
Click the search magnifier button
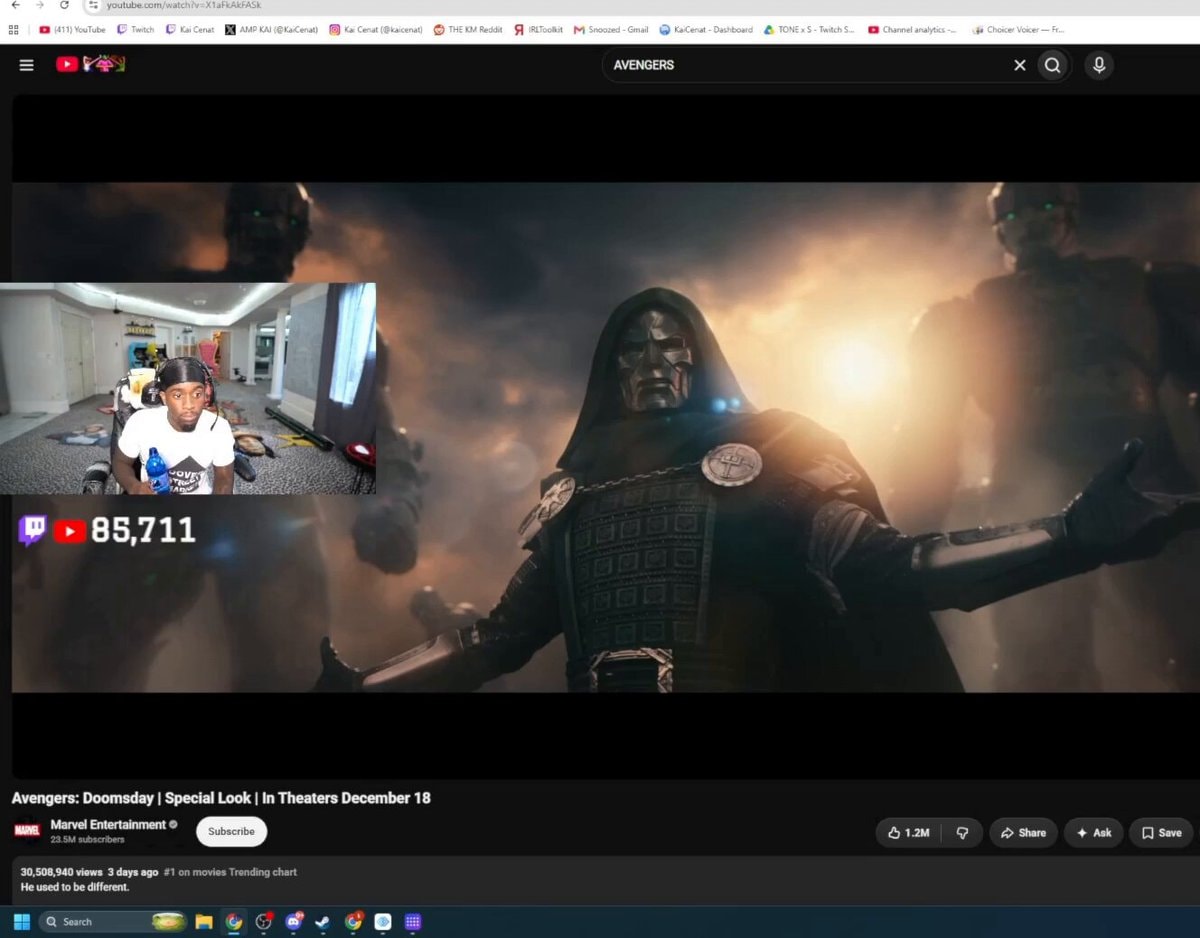click(x=1053, y=65)
